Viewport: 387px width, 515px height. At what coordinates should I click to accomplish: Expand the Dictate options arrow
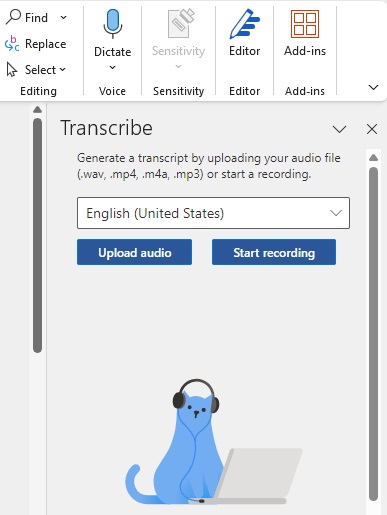[x=113, y=68]
